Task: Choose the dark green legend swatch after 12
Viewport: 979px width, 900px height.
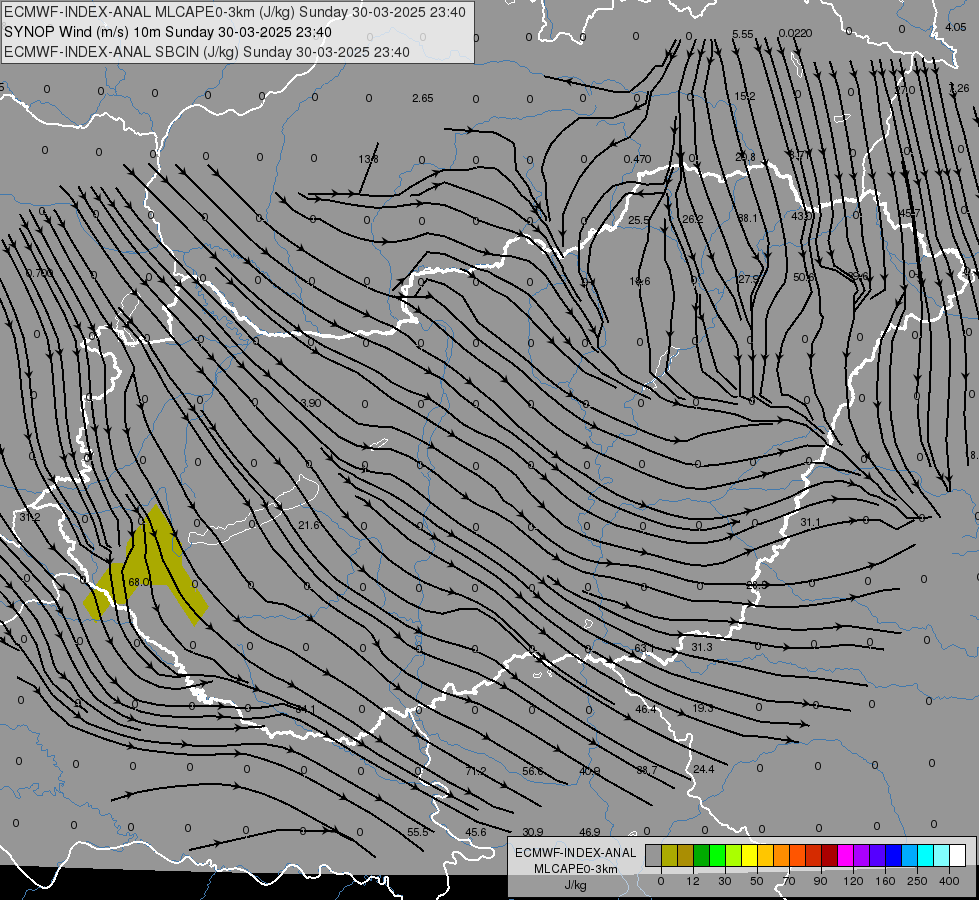Action: pyautogui.click(x=701, y=855)
